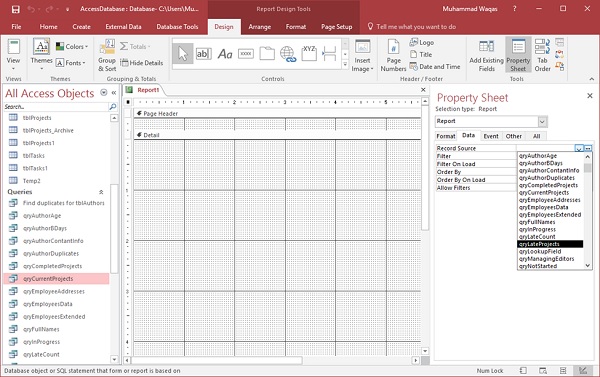Save the database with floppy icon
Screen dimensions: 600x377
(x=16, y=9)
